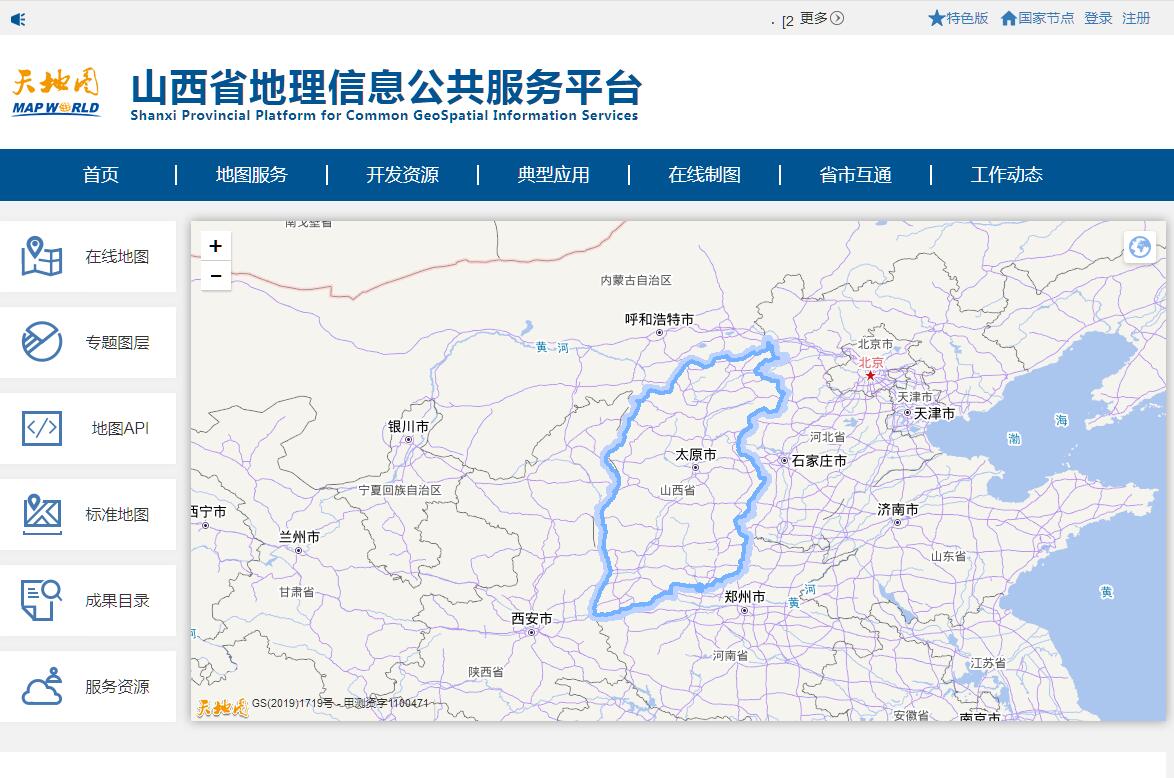Open the 在线地图 sidebar map icon

point(42,256)
